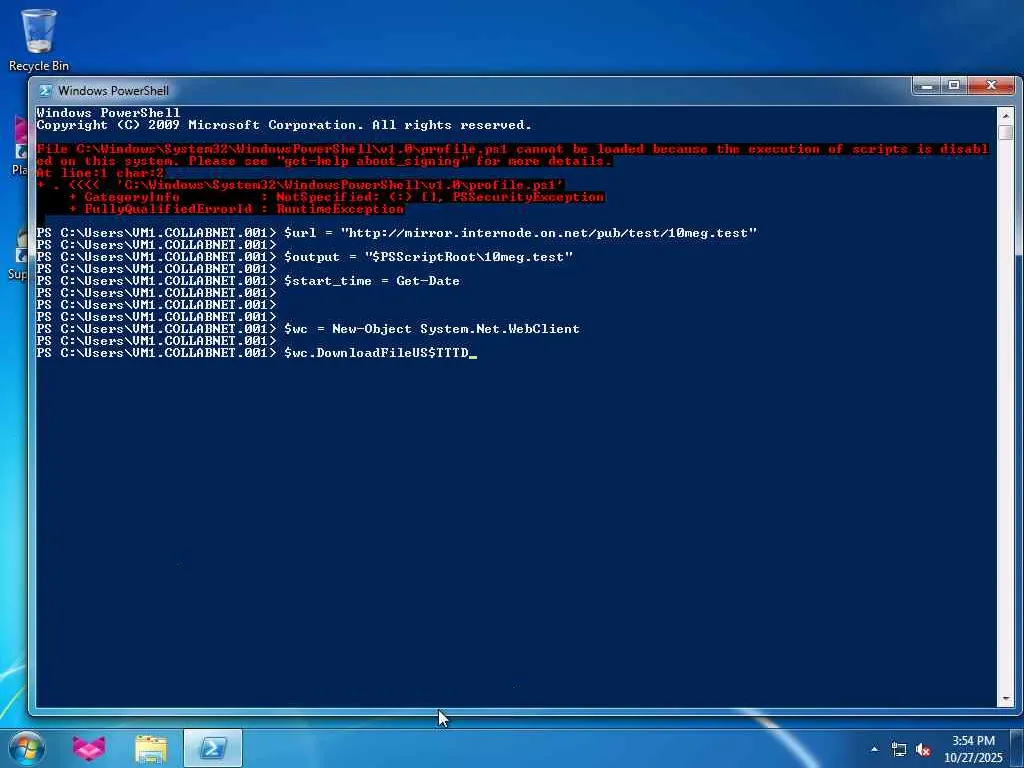Image resolution: width=1024 pixels, height=768 pixels.
Task: Click the New-Object System.Net.WebClient line
Action: [308, 329]
